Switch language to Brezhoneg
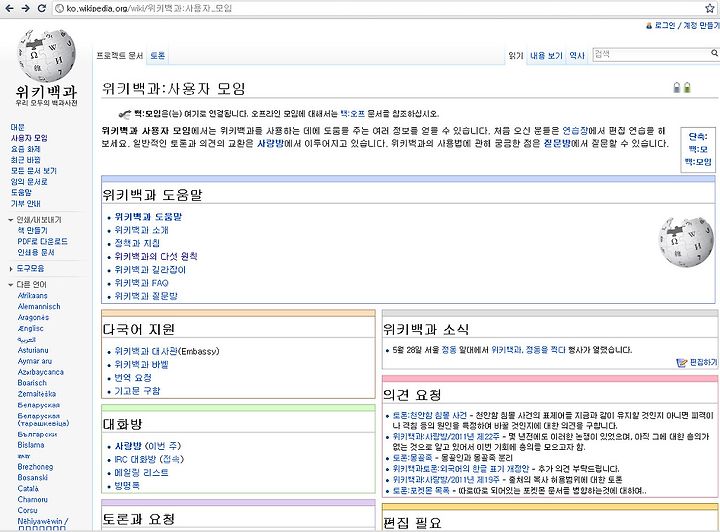 (x=35, y=467)
